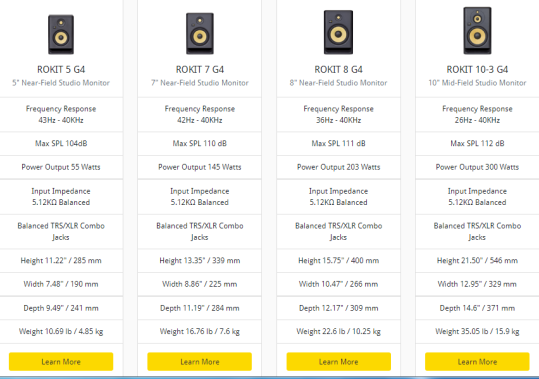Click 'Weight 22.6 lb / 10.25 kg' text

(x=339, y=332)
